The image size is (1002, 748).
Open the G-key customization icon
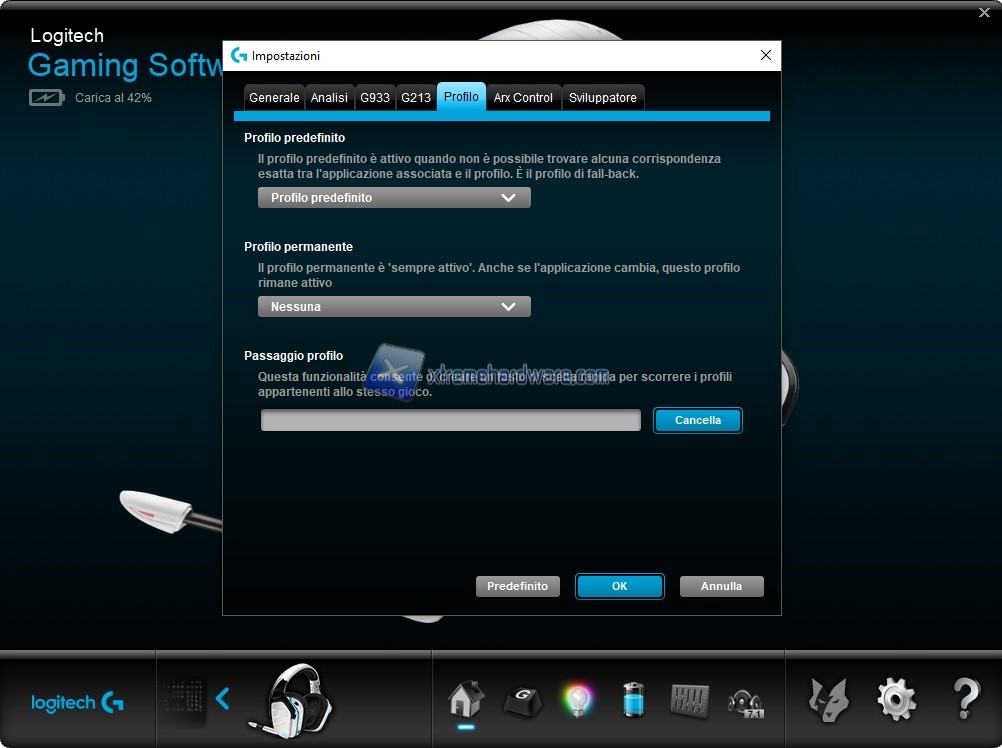(521, 699)
